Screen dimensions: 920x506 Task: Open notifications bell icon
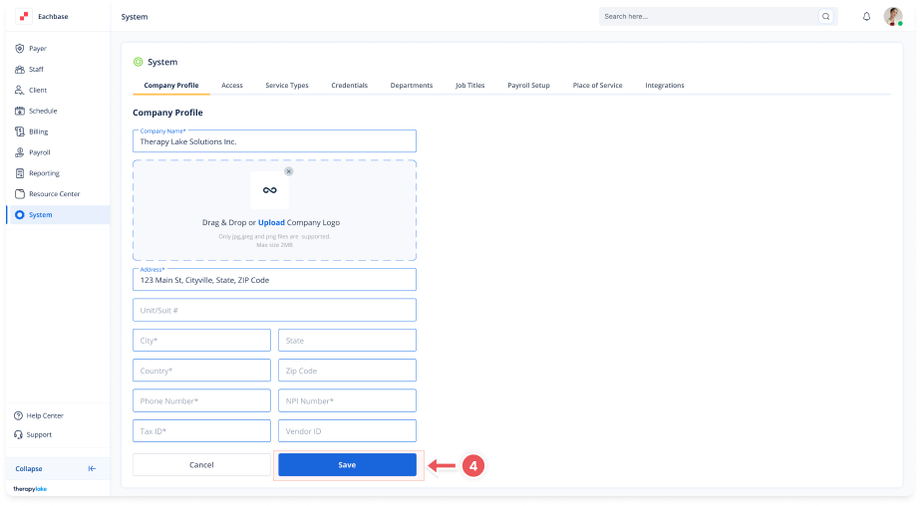866,16
